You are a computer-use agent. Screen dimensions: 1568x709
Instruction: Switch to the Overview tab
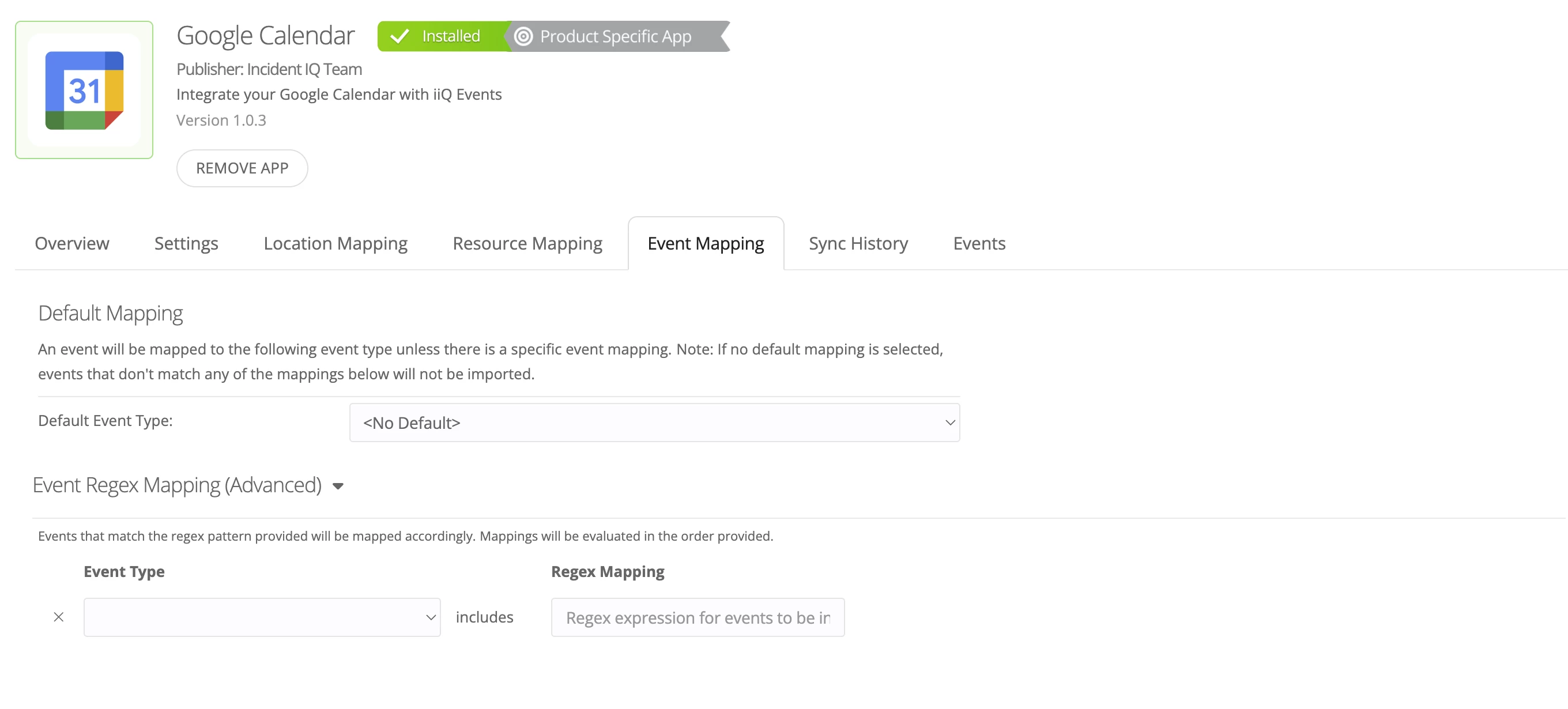point(72,243)
